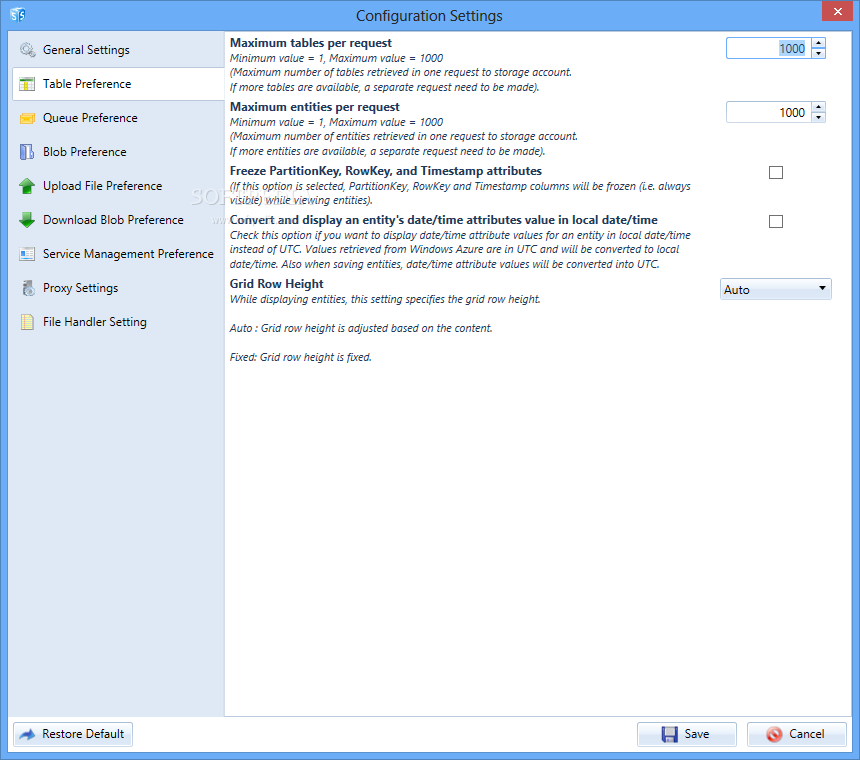
Task: Click the Table Preference grid icon
Action: [x=27, y=84]
